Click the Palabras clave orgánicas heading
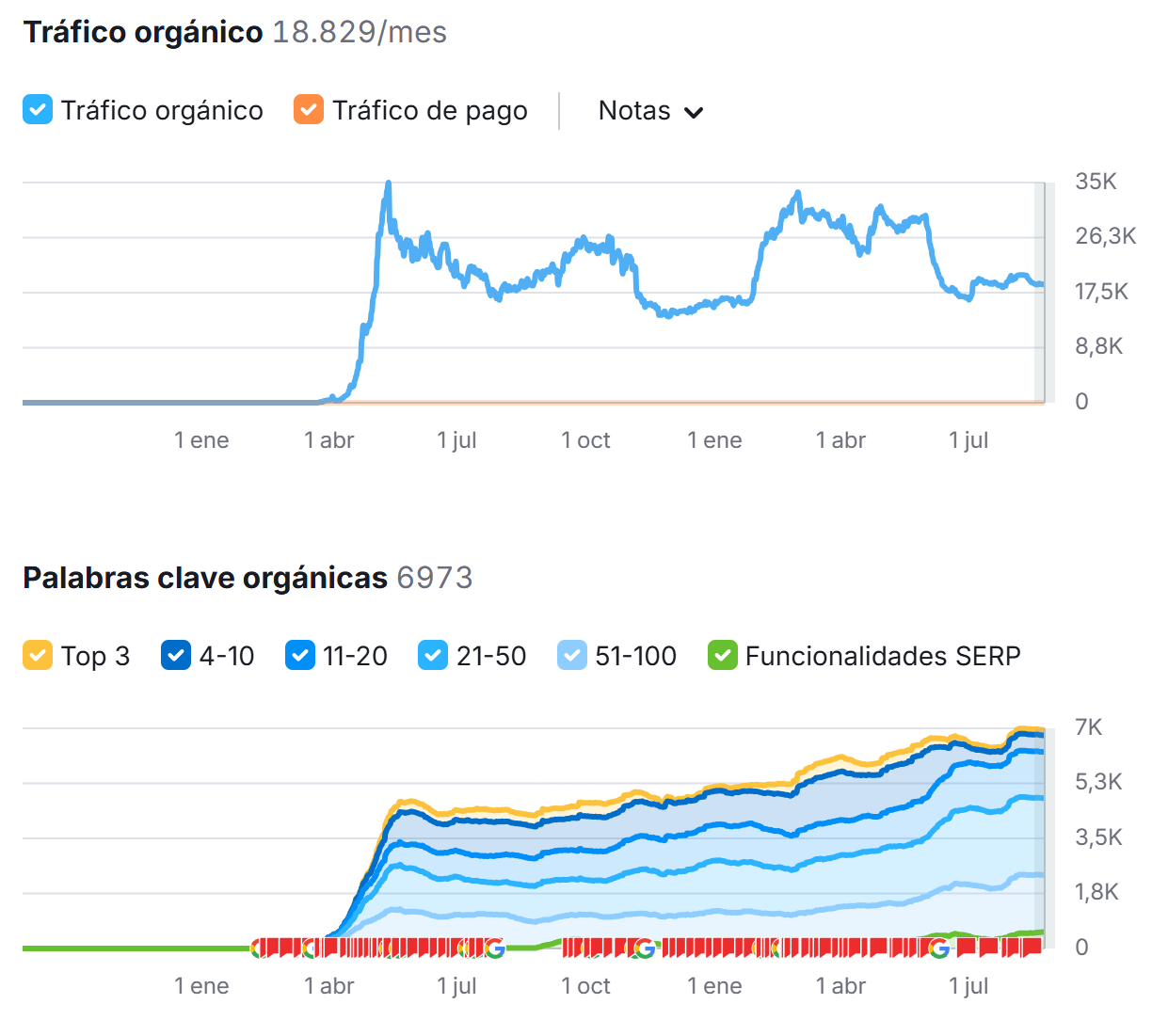Image resolution: width=1152 pixels, height=1036 pixels. point(204,578)
